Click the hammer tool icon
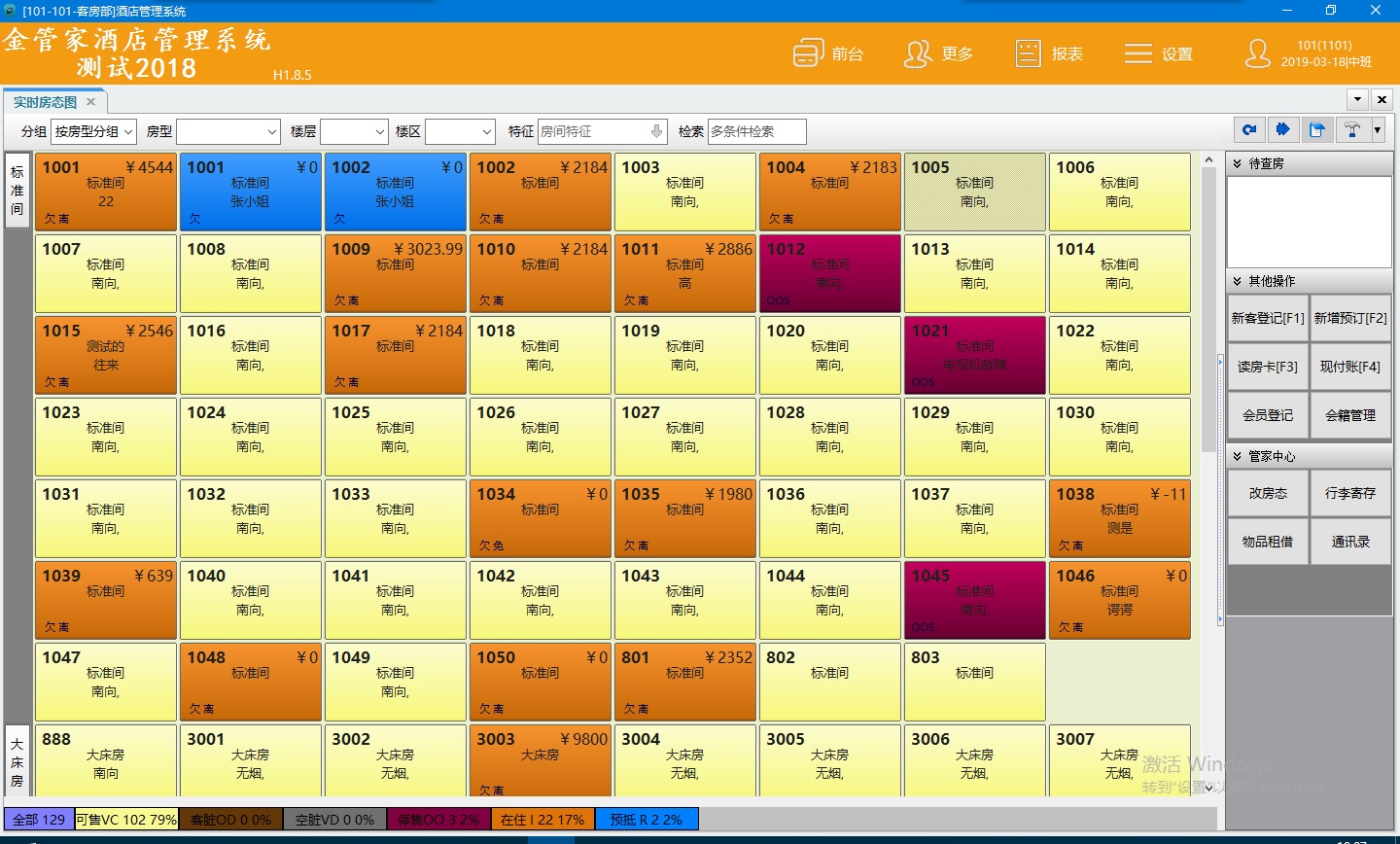The height and width of the screenshot is (844, 1400). (x=1351, y=130)
